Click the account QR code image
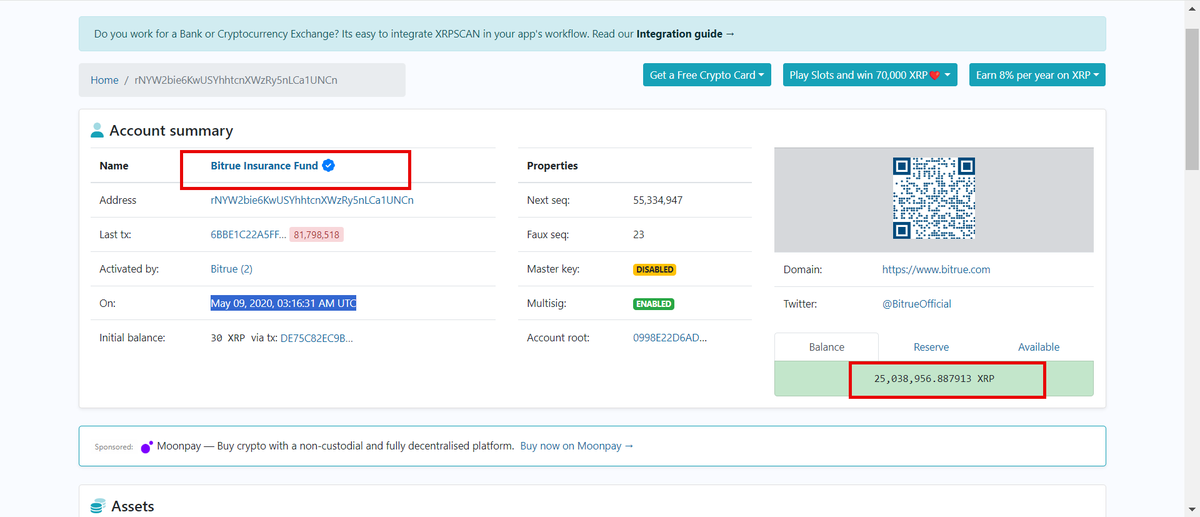This screenshot has width=1200, height=517. pos(934,198)
